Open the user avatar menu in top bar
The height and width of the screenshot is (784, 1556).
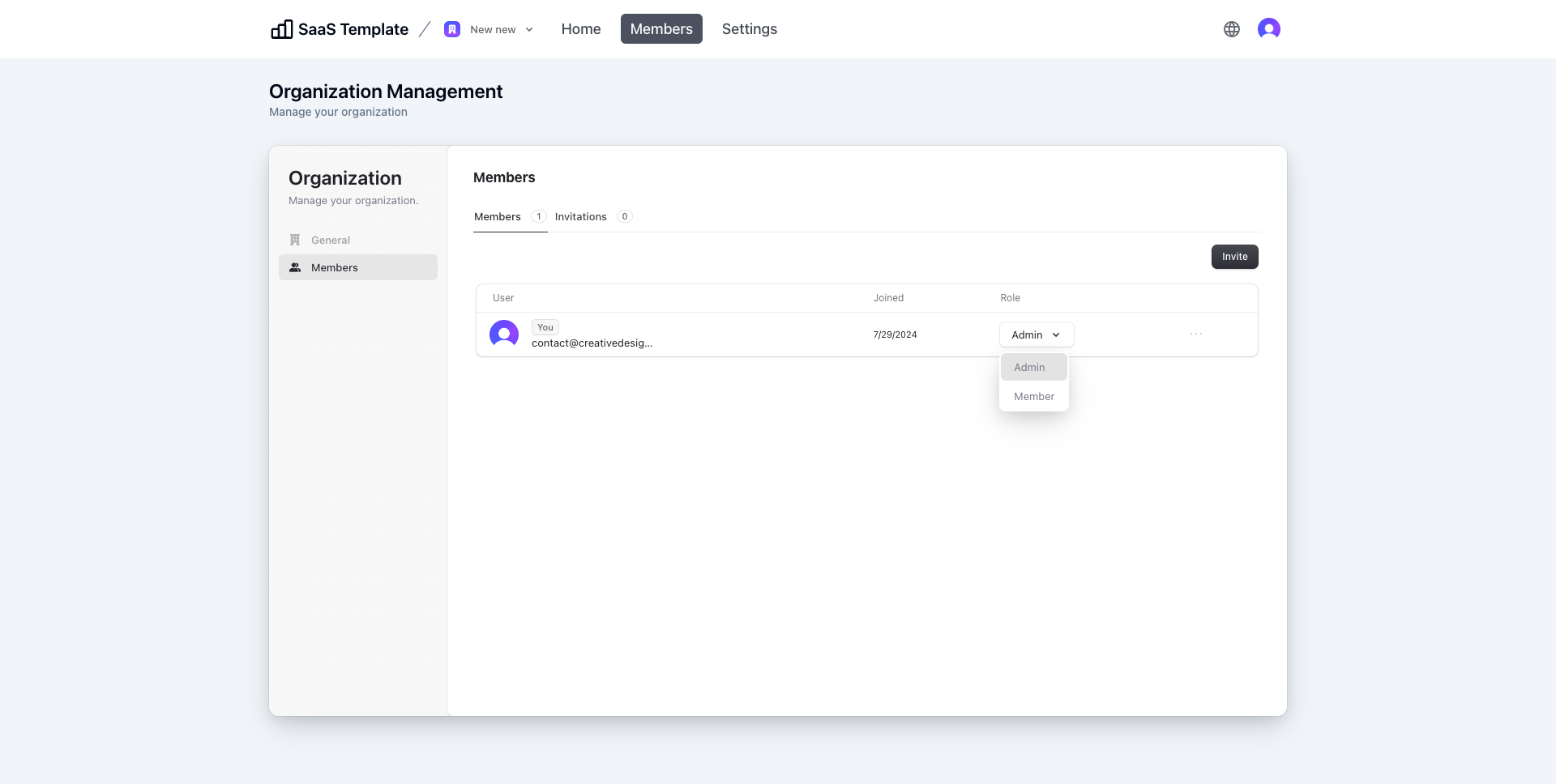(x=1268, y=28)
